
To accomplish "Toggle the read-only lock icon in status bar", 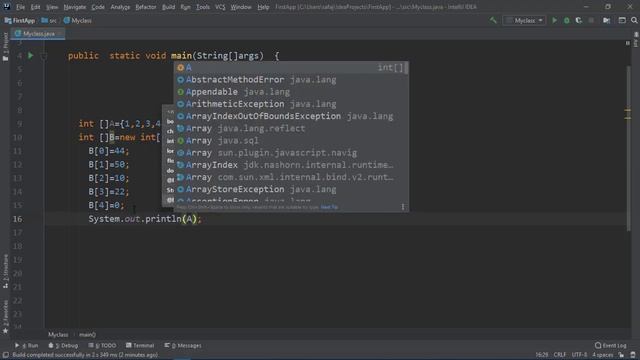I will tap(621, 355).
